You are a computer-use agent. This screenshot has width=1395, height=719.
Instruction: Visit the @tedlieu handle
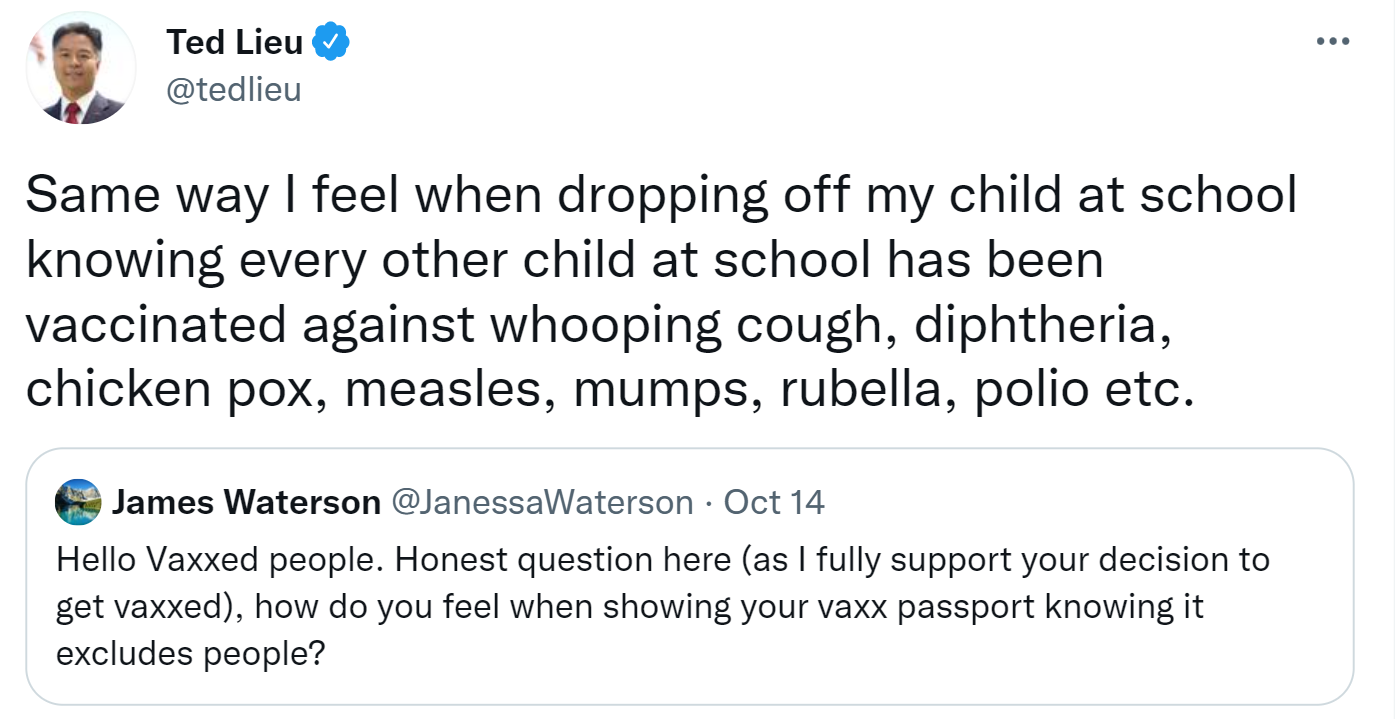[x=233, y=90]
